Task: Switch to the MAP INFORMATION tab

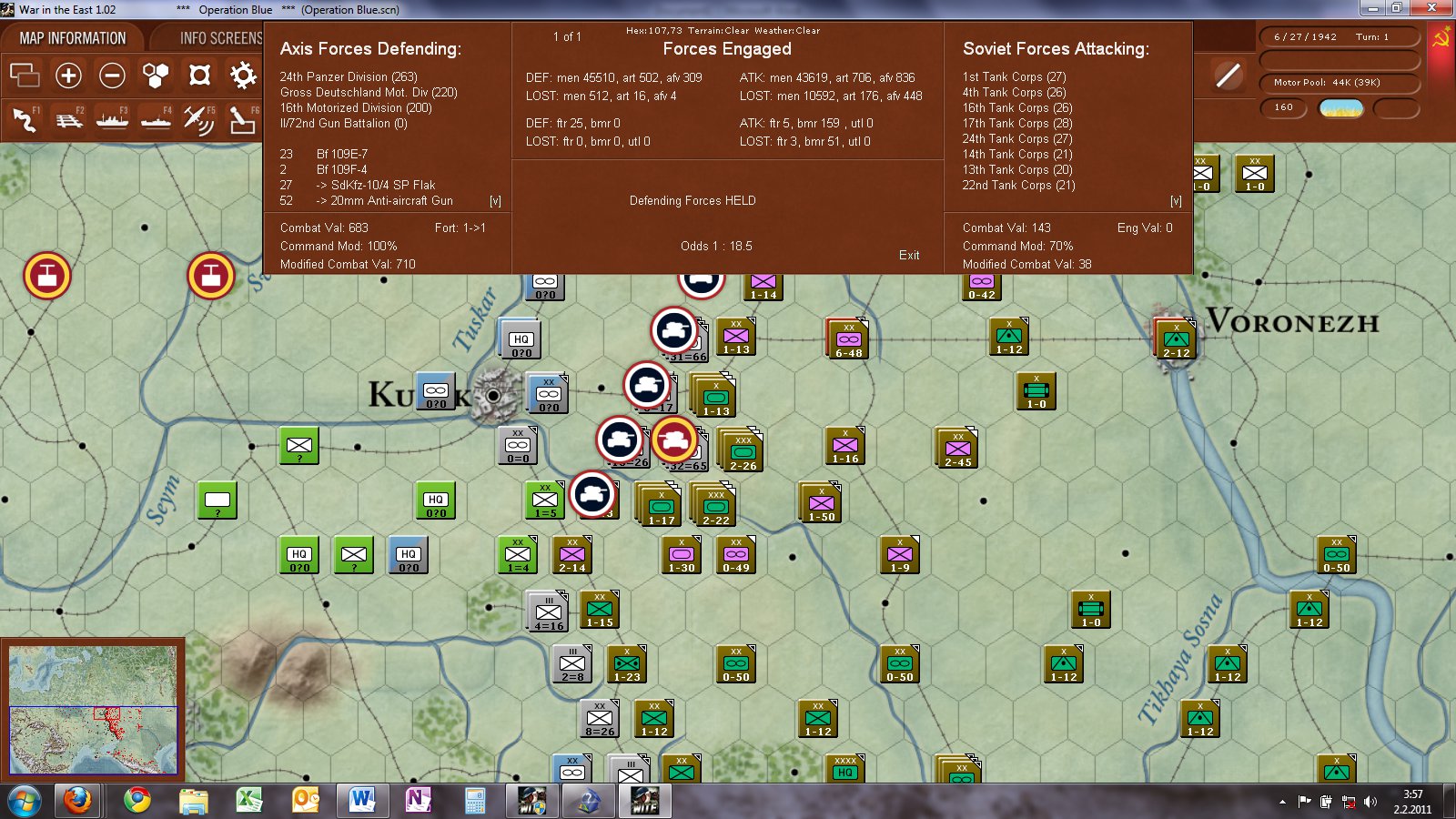Action: coord(73,38)
